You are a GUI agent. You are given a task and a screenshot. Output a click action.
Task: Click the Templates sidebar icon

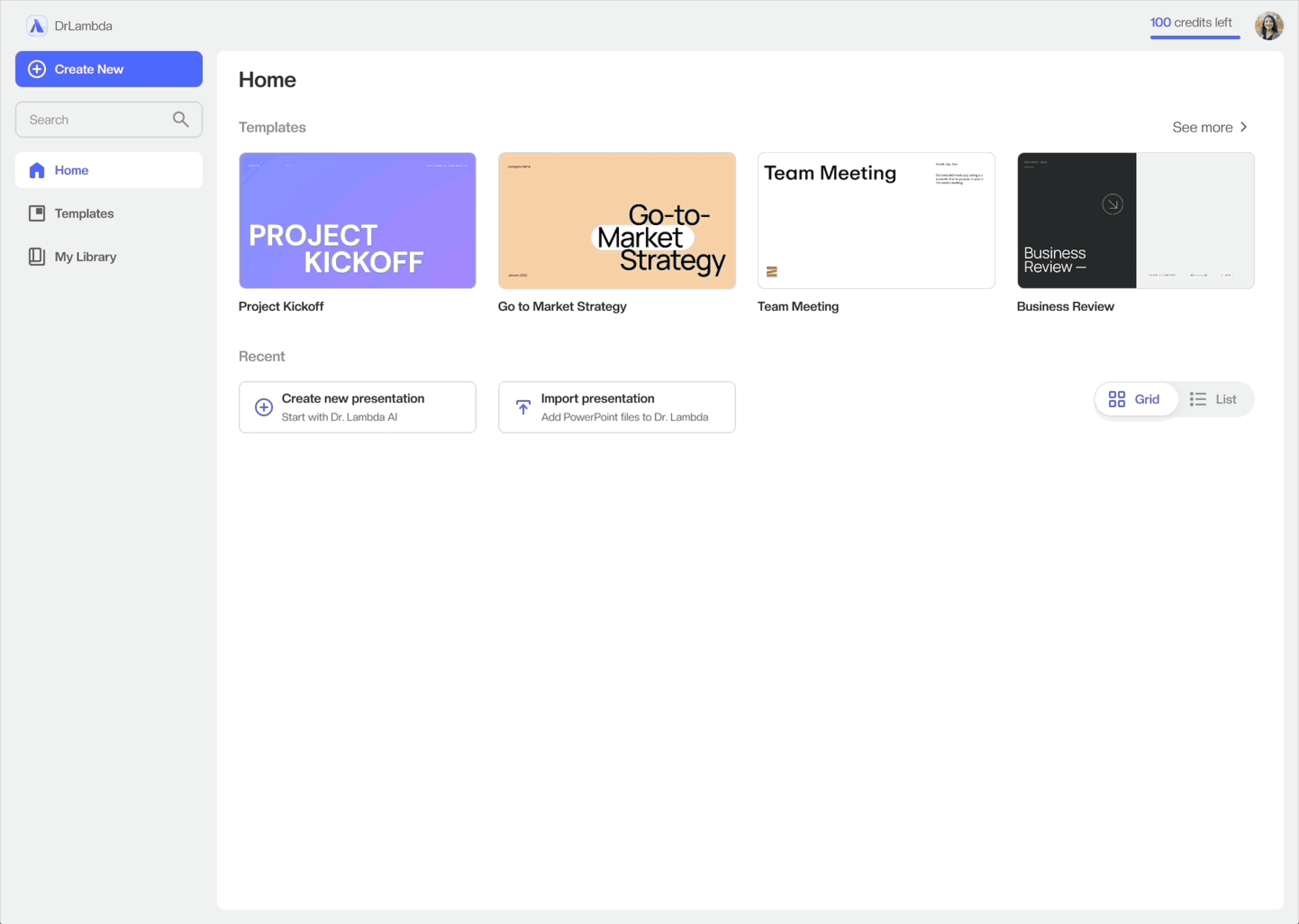(37, 213)
